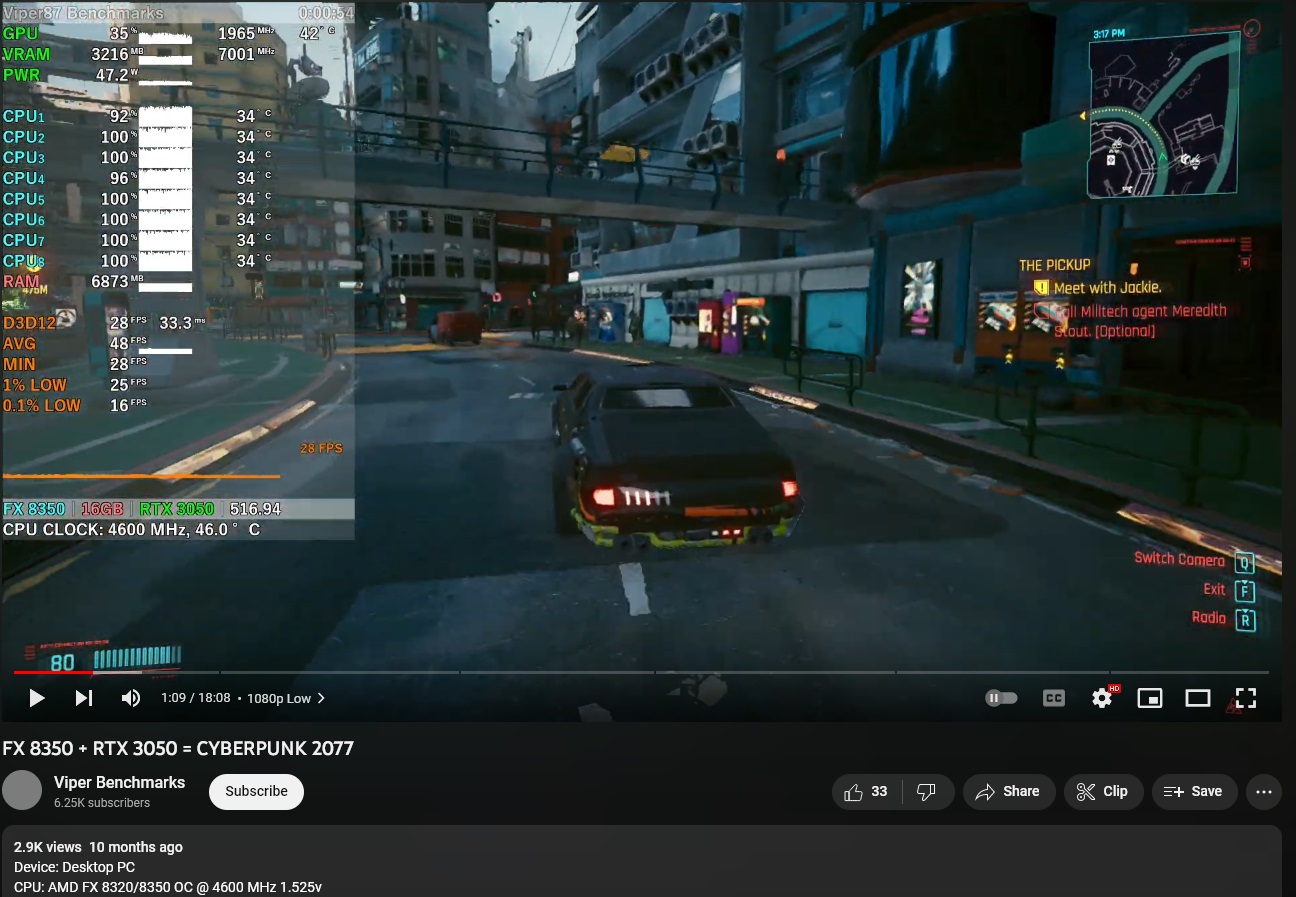The image size is (1296, 897).
Task: Skip to the next video
Action: tap(84, 698)
